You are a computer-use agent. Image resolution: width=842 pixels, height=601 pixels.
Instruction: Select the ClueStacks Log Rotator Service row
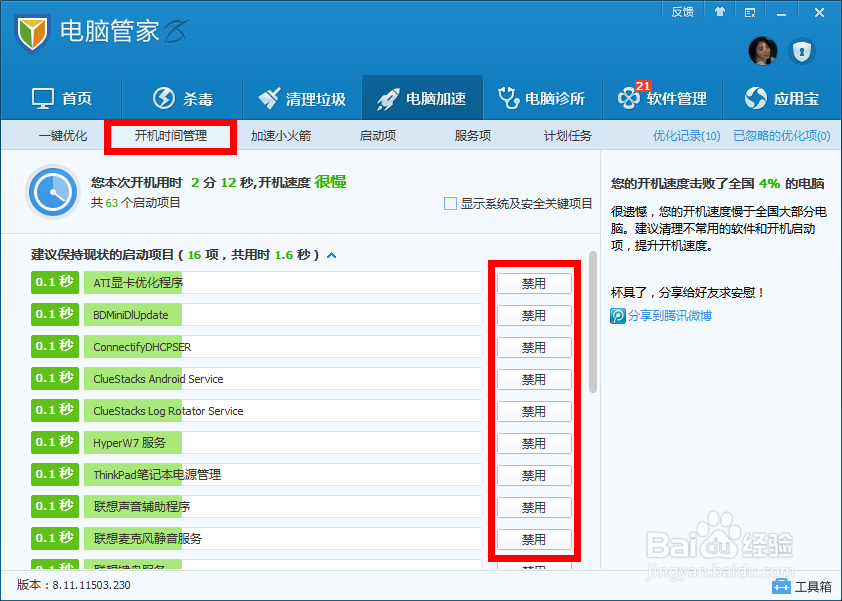coord(283,411)
